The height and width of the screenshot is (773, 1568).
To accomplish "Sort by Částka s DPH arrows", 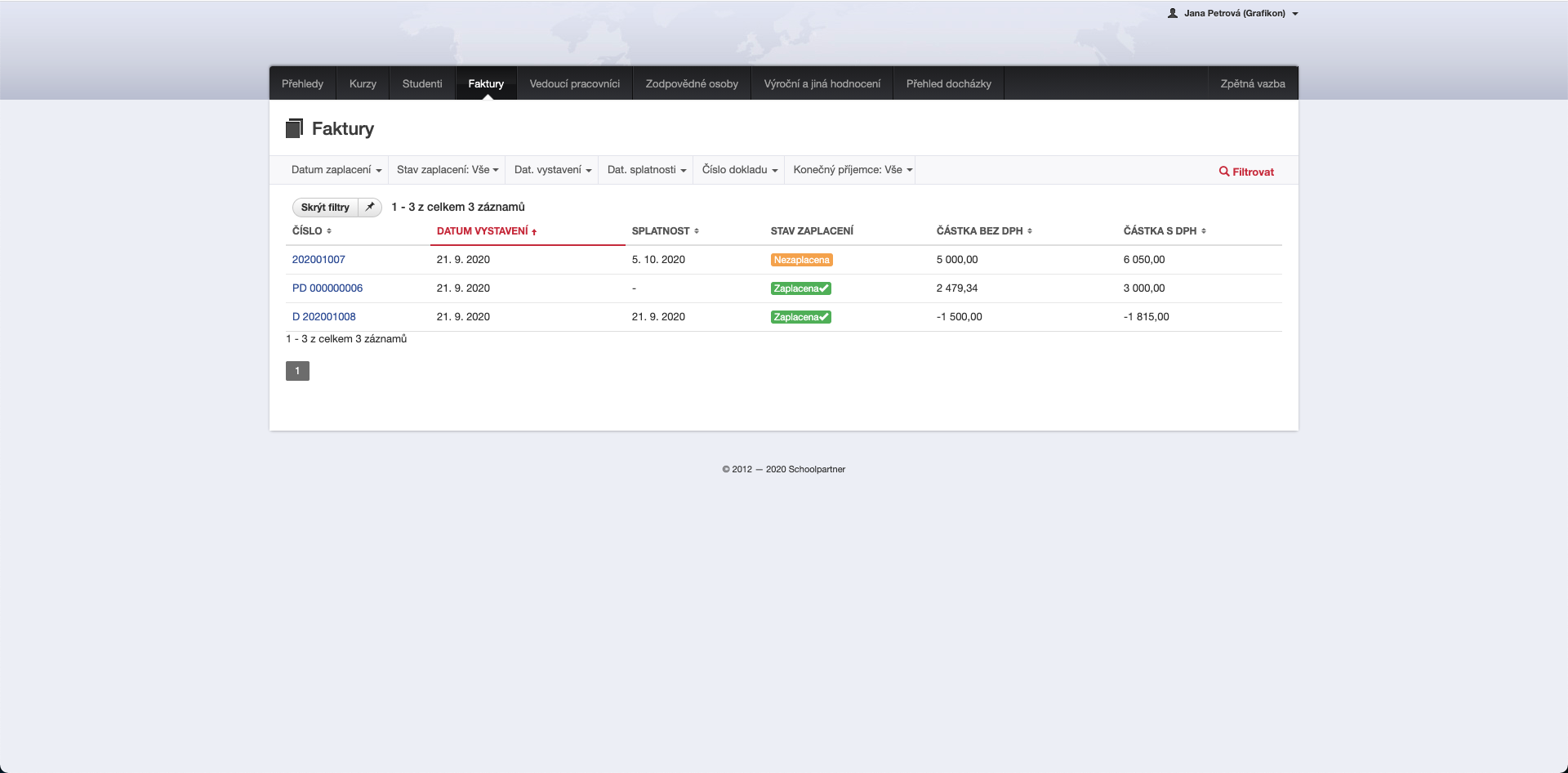I will click(x=1204, y=231).
